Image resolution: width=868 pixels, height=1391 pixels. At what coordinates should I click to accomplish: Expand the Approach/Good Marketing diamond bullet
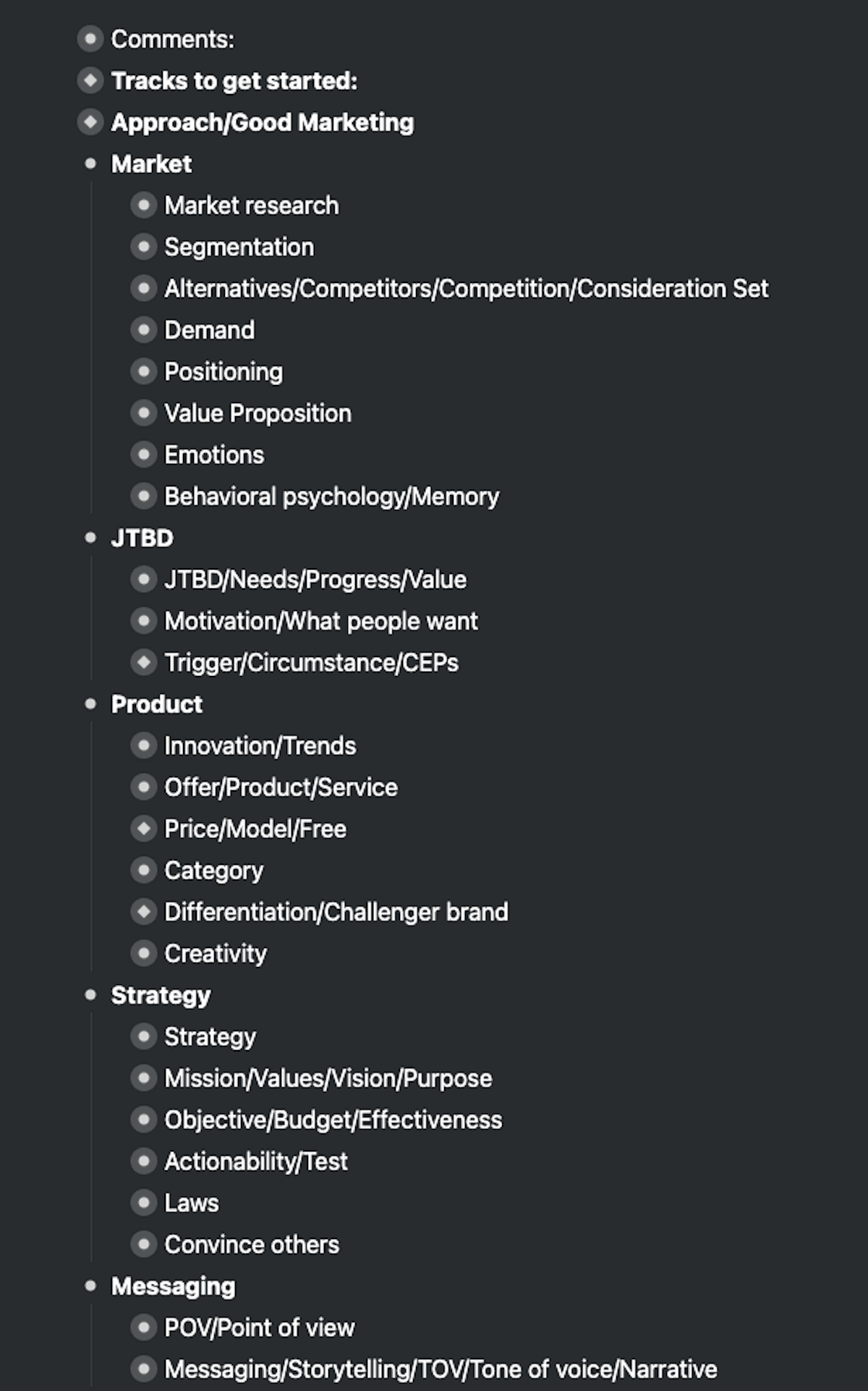pos(90,122)
